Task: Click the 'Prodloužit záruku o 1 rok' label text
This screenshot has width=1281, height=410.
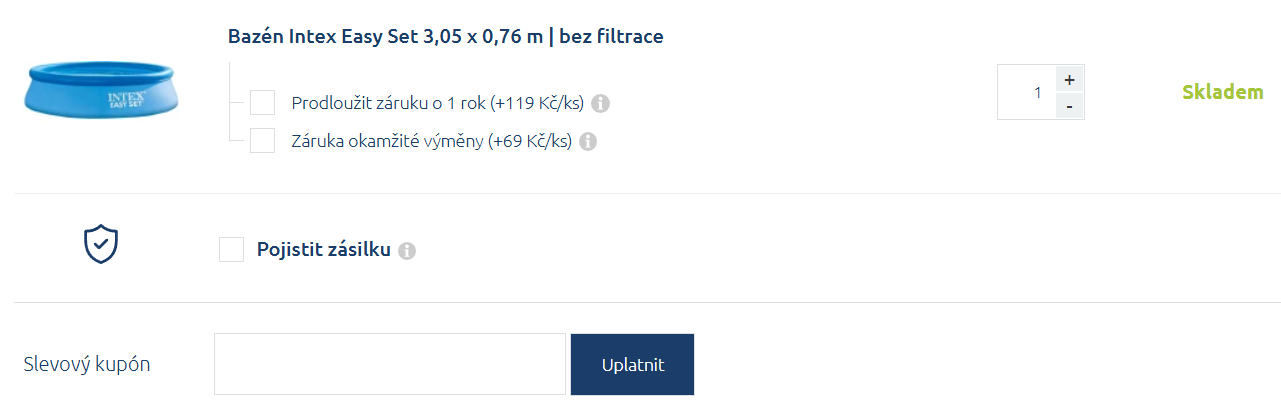Action: point(436,103)
